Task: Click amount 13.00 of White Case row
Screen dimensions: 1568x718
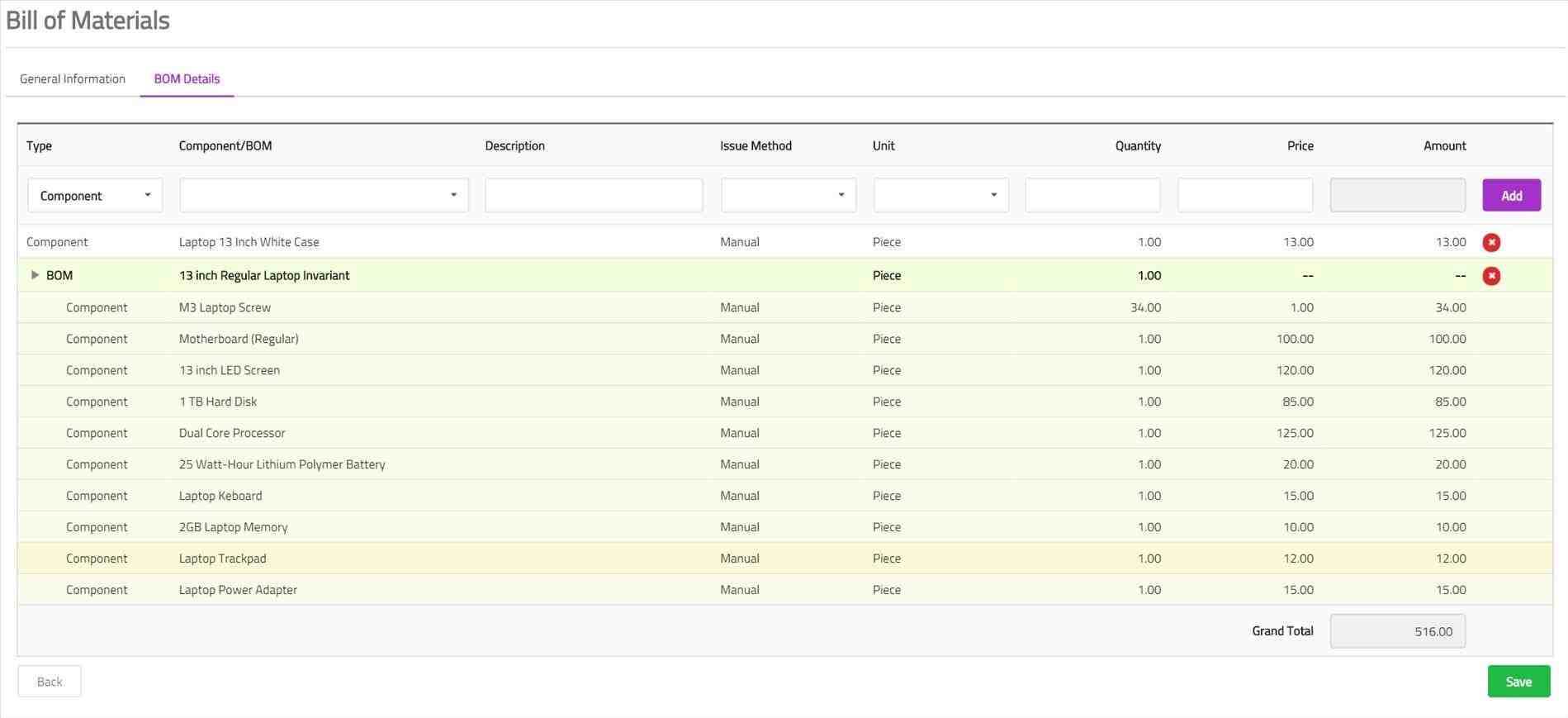Action: tap(1451, 242)
